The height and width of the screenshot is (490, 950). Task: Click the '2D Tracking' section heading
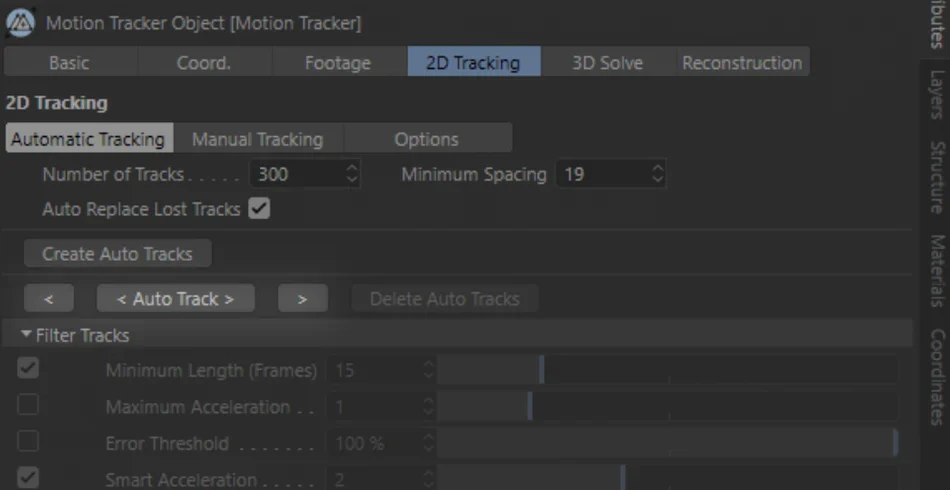coord(56,102)
